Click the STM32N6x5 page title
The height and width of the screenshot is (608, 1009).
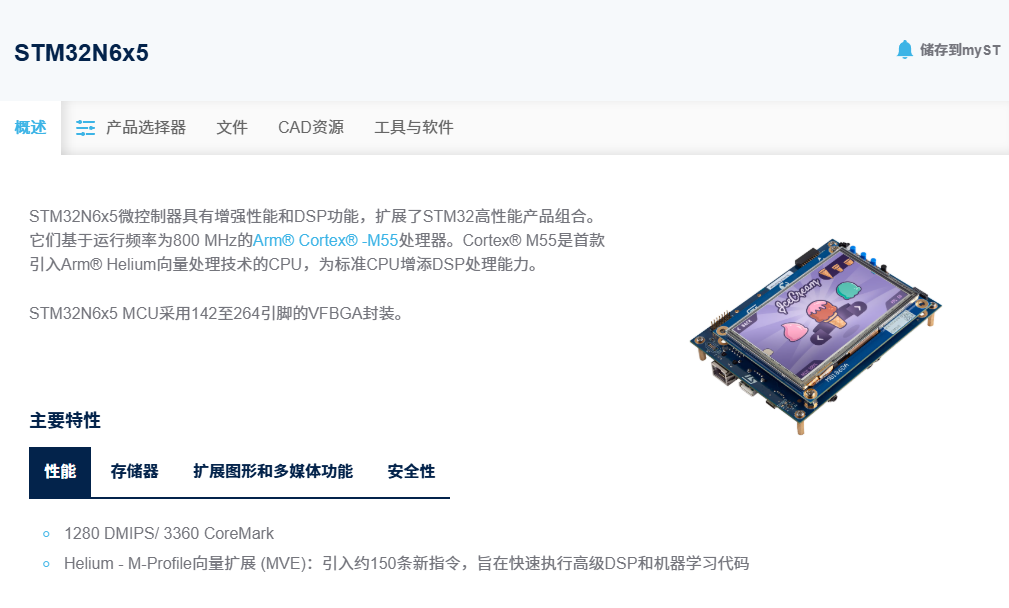81,53
